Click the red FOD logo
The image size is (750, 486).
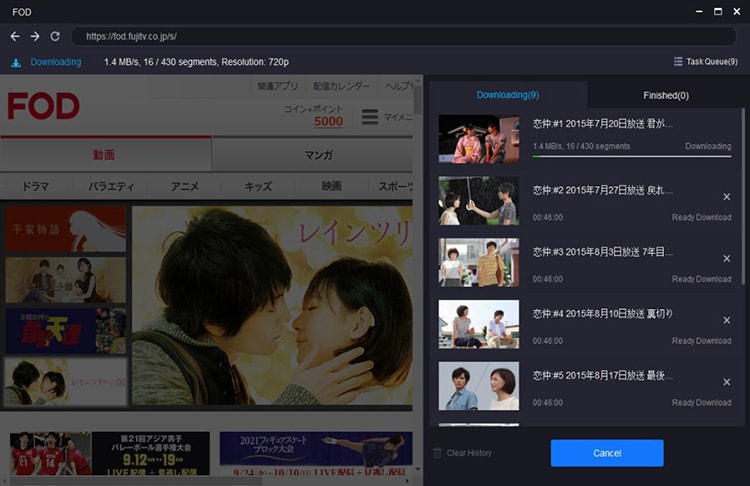point(44,106)
